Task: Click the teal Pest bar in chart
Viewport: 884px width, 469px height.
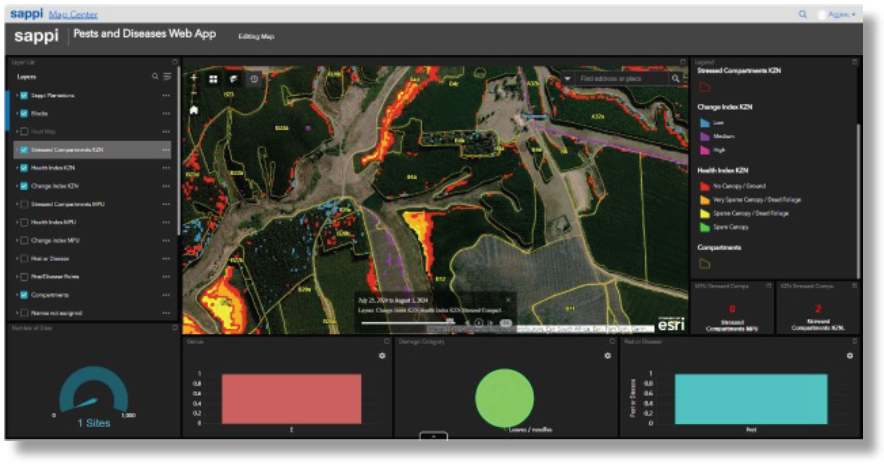Action: (x=751, y=399)
